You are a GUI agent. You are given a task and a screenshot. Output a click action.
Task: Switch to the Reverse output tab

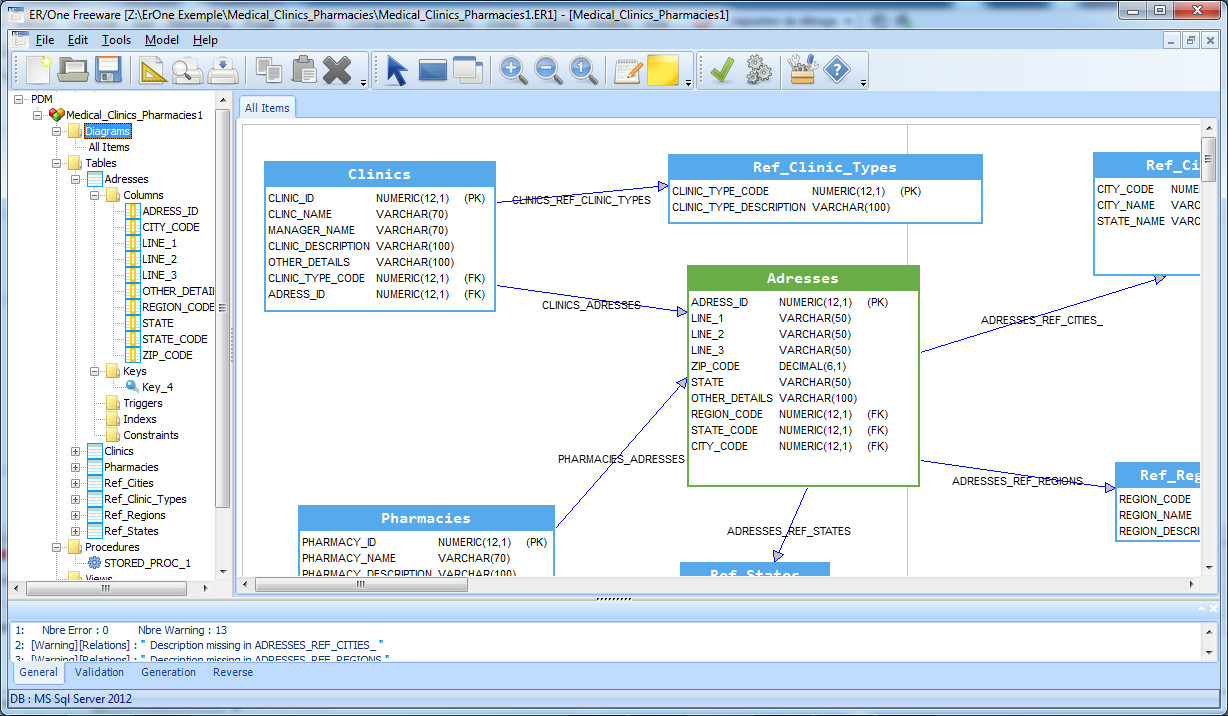pyautogui.click(x=233, y=672)
